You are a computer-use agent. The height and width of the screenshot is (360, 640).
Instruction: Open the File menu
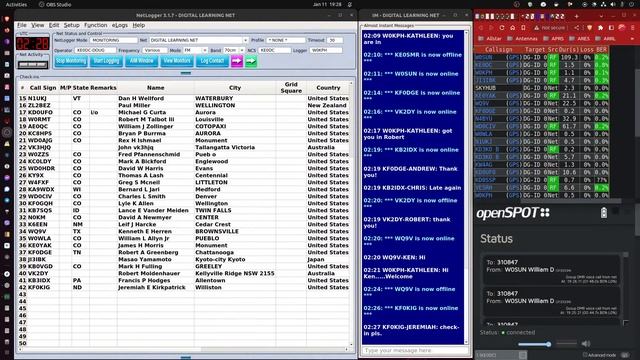pos(22,25)
